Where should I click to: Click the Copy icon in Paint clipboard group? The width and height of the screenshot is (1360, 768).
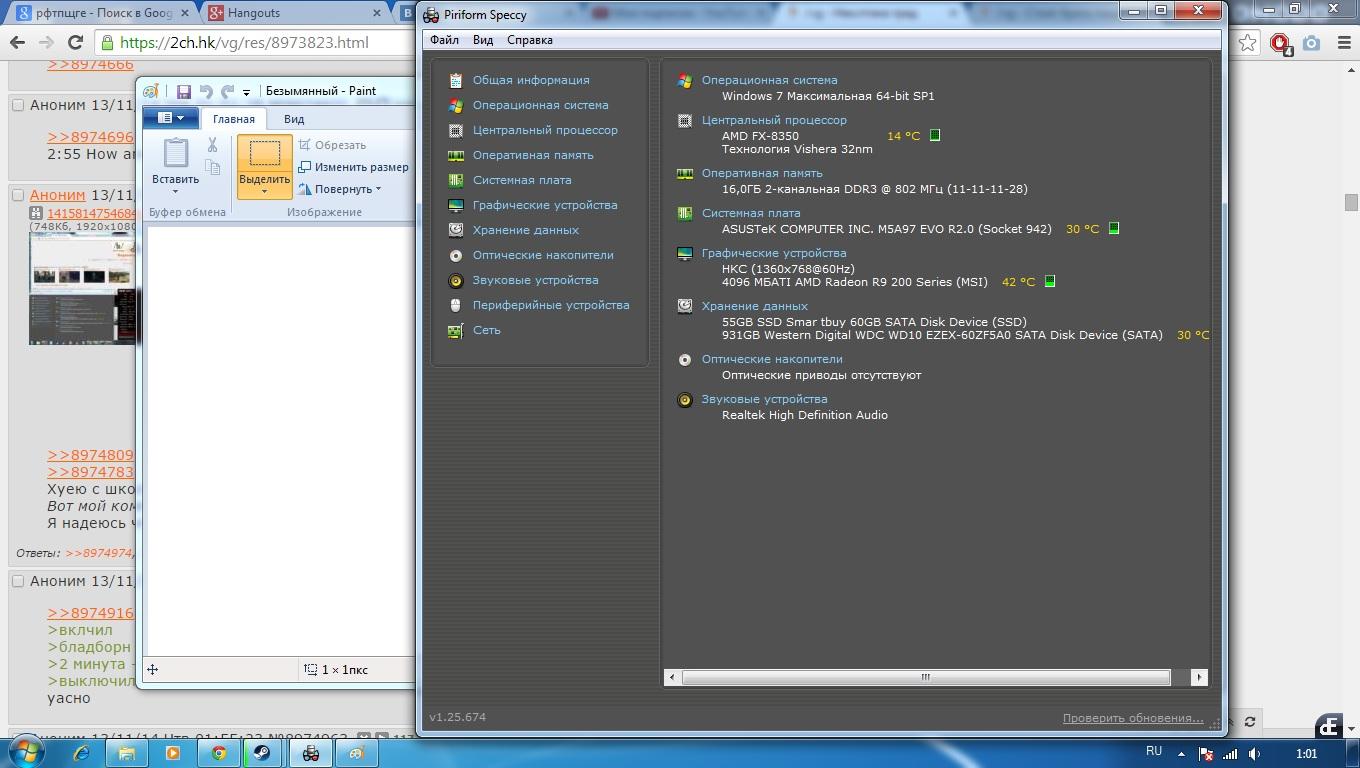212,168
